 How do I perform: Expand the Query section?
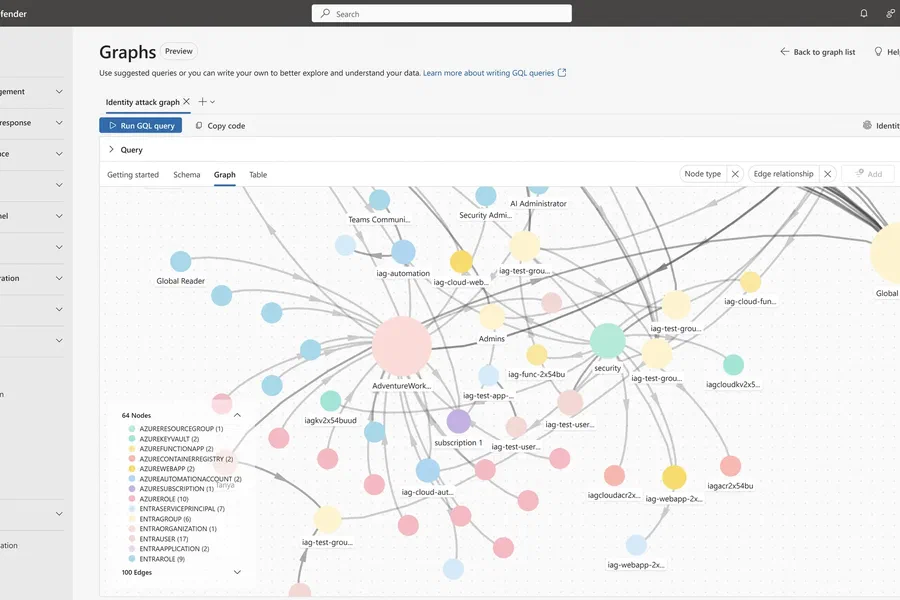click(111, 149)
